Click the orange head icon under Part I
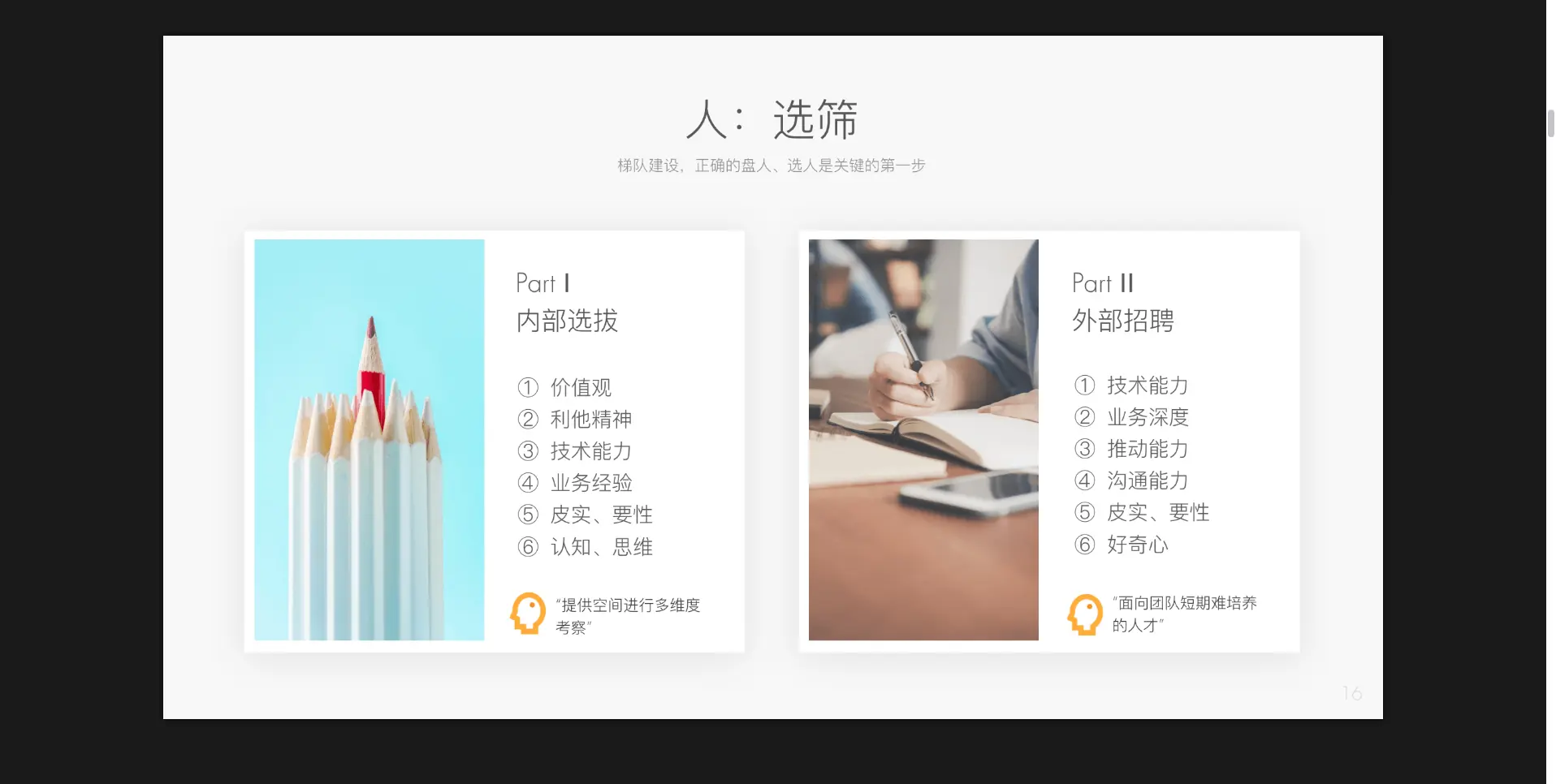The height and width of the screenshot is (784, 1556). point(528,613)
